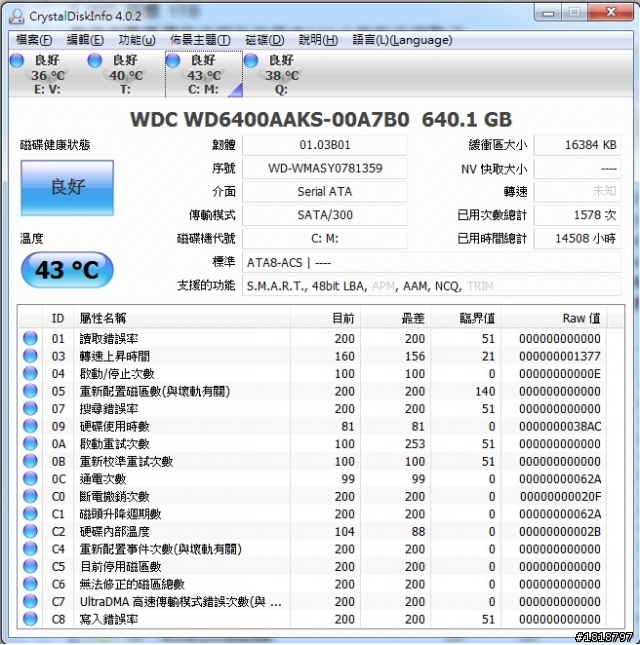The image size is (640, 645).
Task: Open the 功能(u) menu
Action: pyautogui.click(x=137, y=40)
